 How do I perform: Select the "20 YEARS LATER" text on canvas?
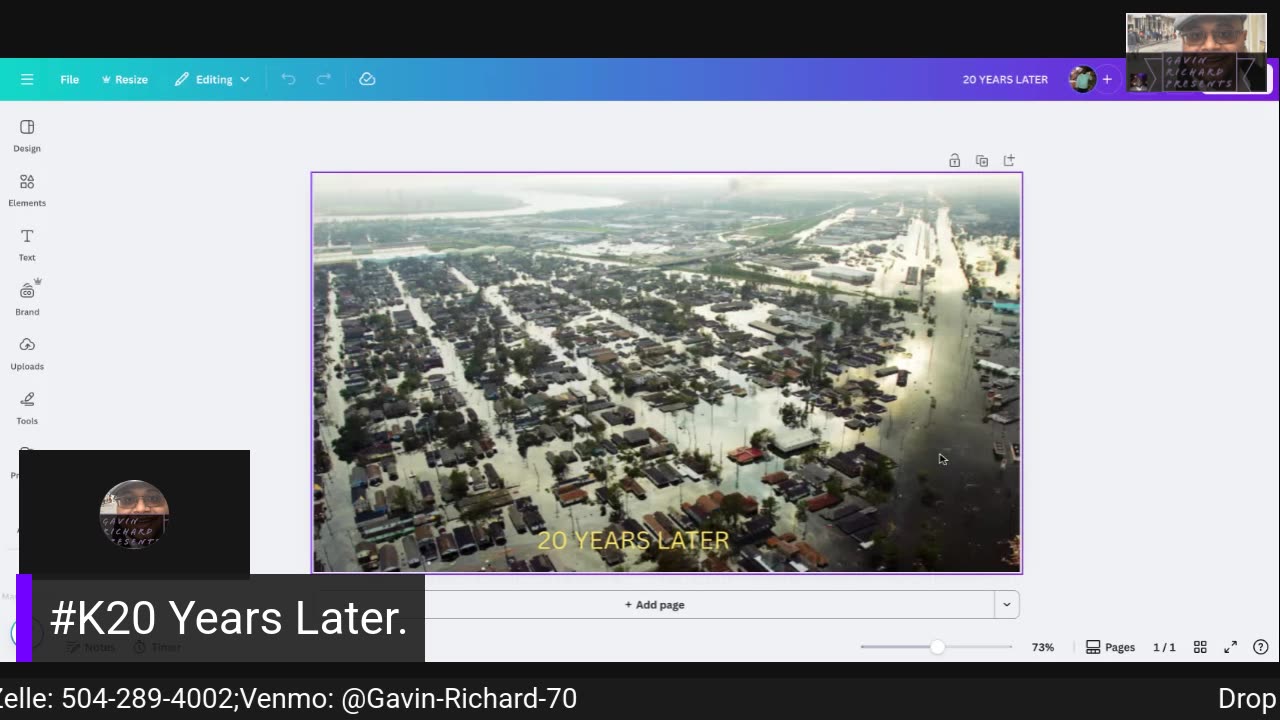point(634,540)
